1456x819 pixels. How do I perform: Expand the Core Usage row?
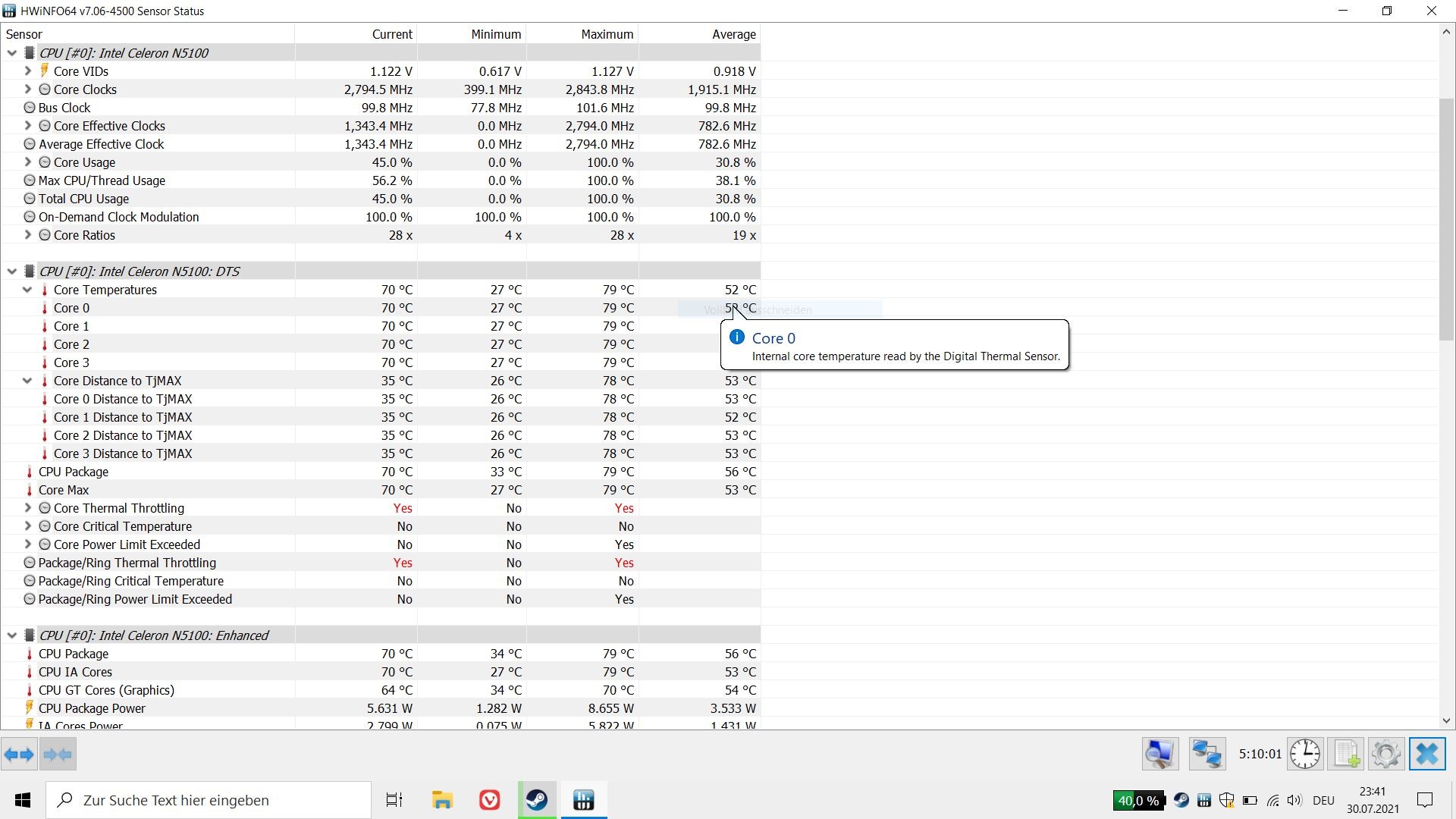[x=27, y=162]
